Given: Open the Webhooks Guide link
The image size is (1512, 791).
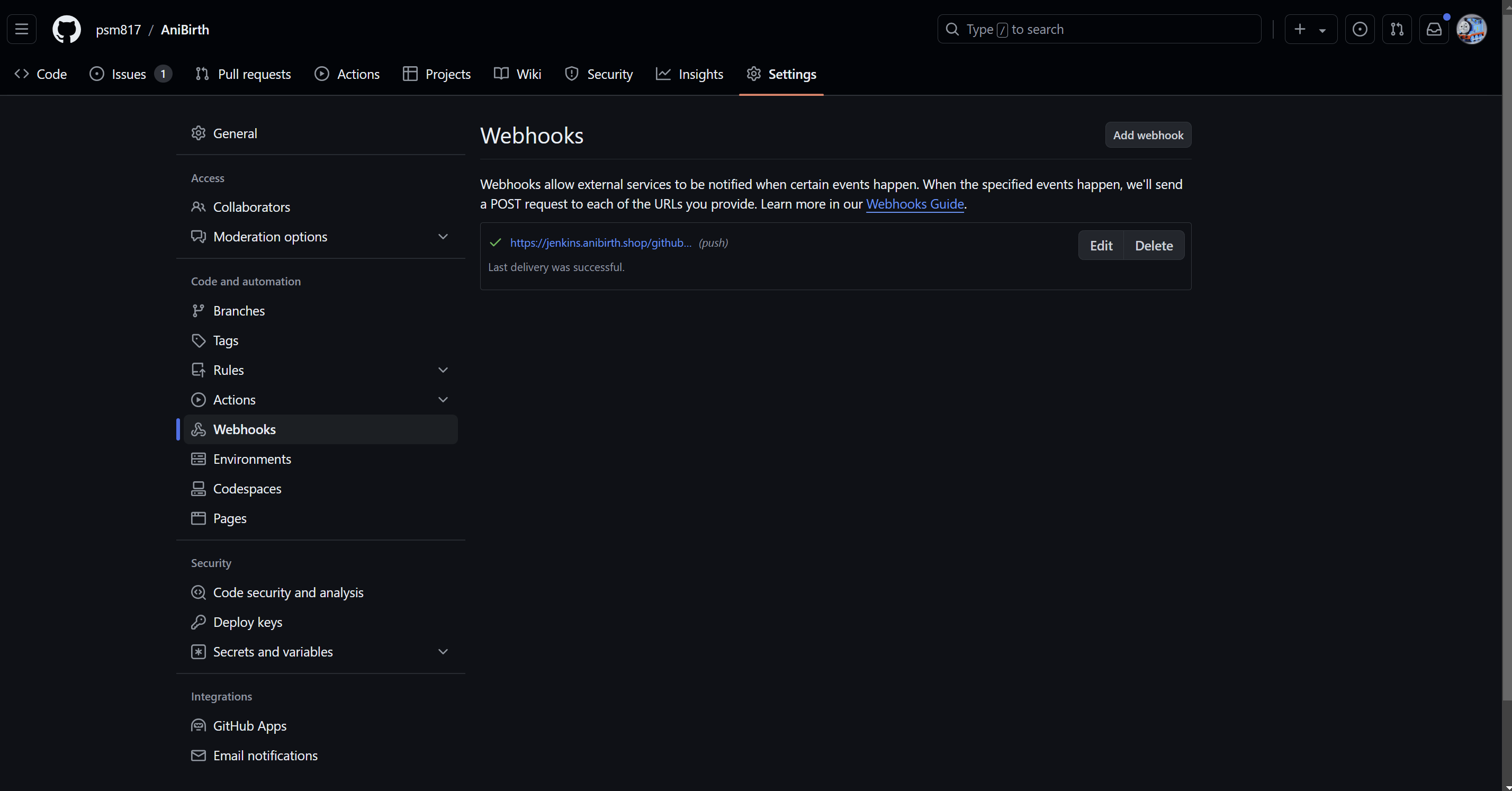Looking at the screenshot, I should coord(914,204).
